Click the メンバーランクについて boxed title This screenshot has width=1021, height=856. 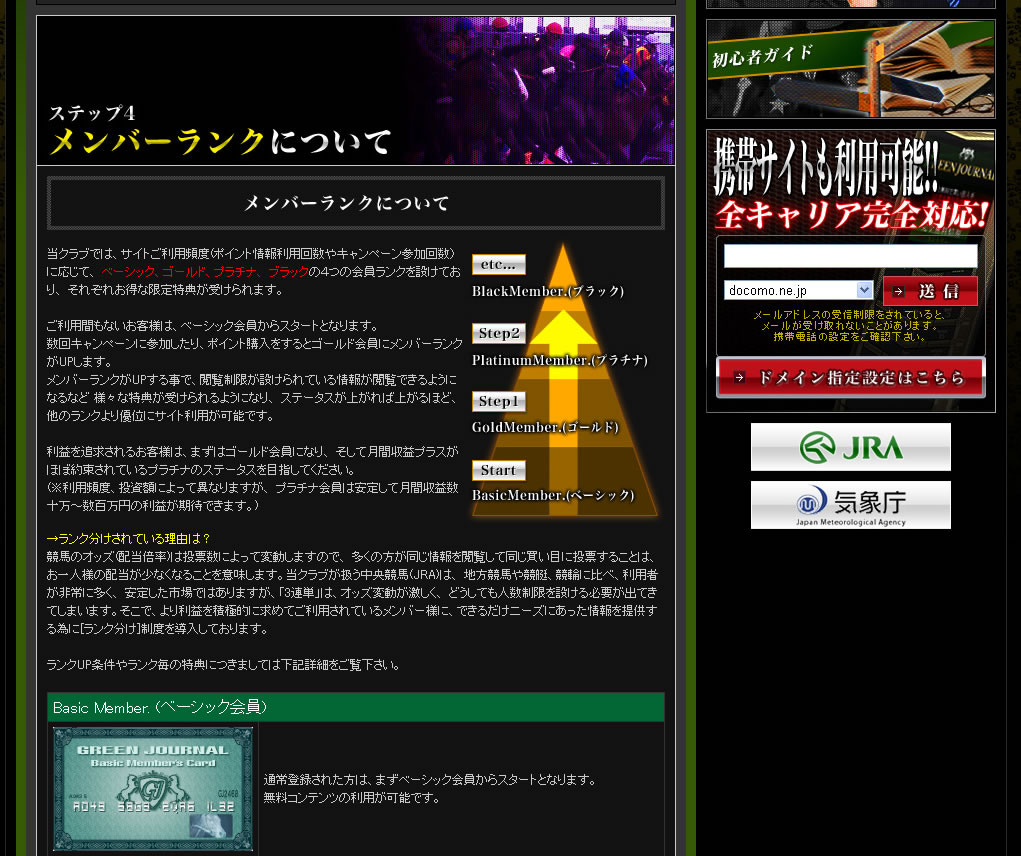click(x=356, y=203)
